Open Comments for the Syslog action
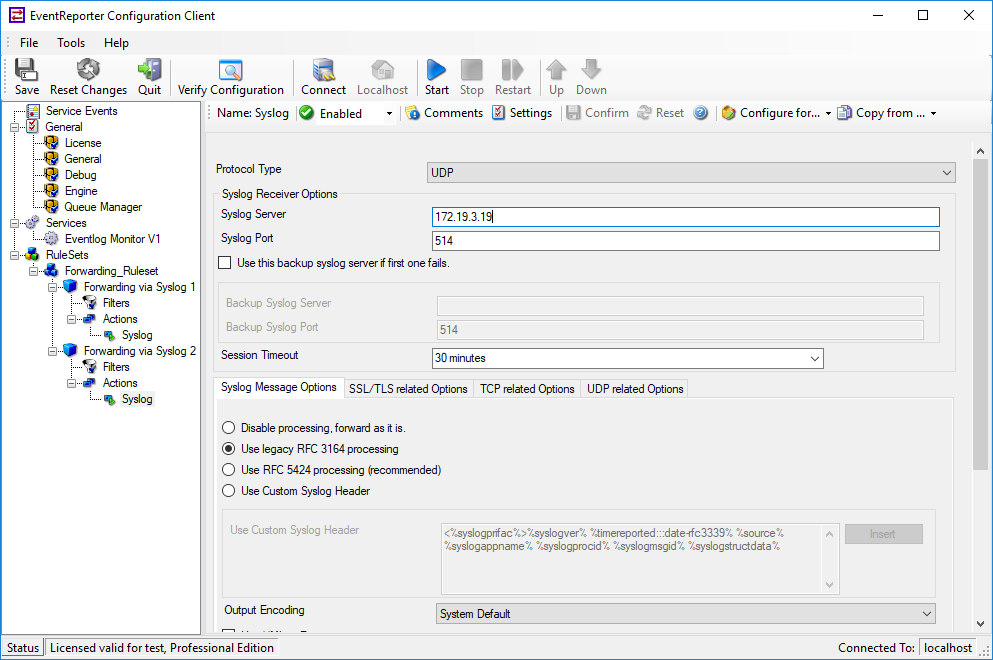The image size is (993, 660). pos(444,113)
